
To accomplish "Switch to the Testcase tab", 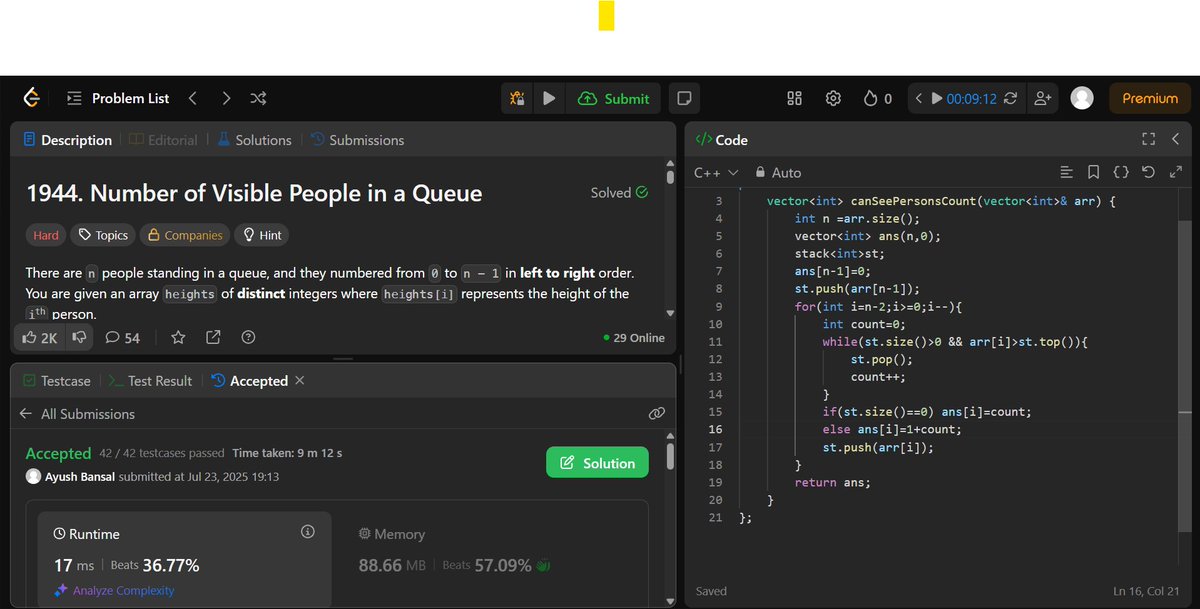I will tap(56, 381).
